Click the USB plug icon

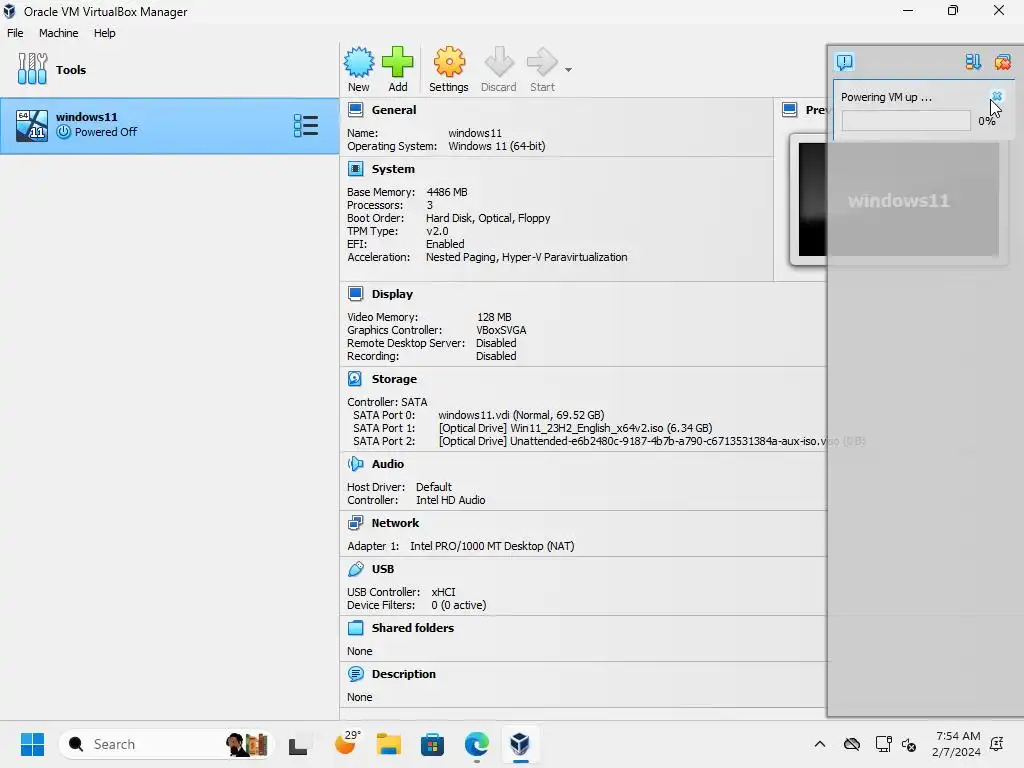[355, 569]
